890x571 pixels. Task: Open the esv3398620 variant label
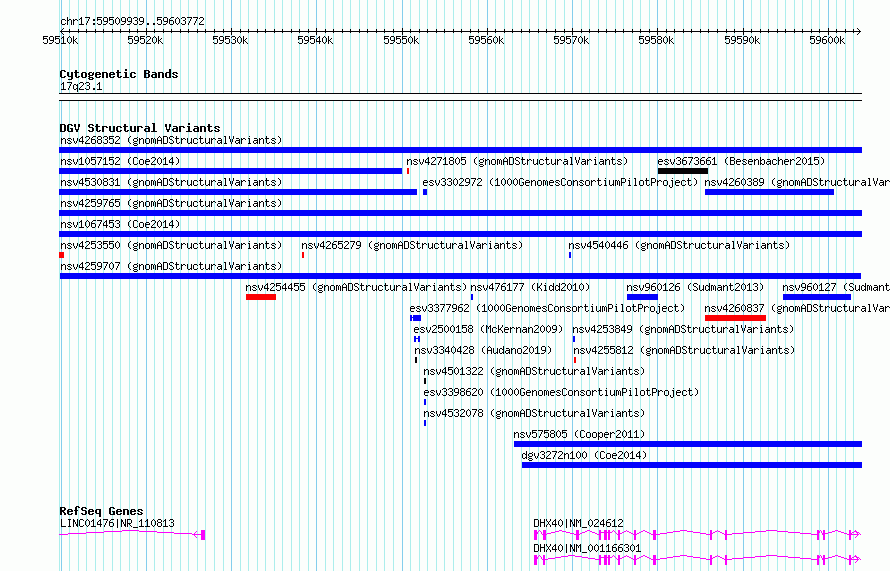561,392
